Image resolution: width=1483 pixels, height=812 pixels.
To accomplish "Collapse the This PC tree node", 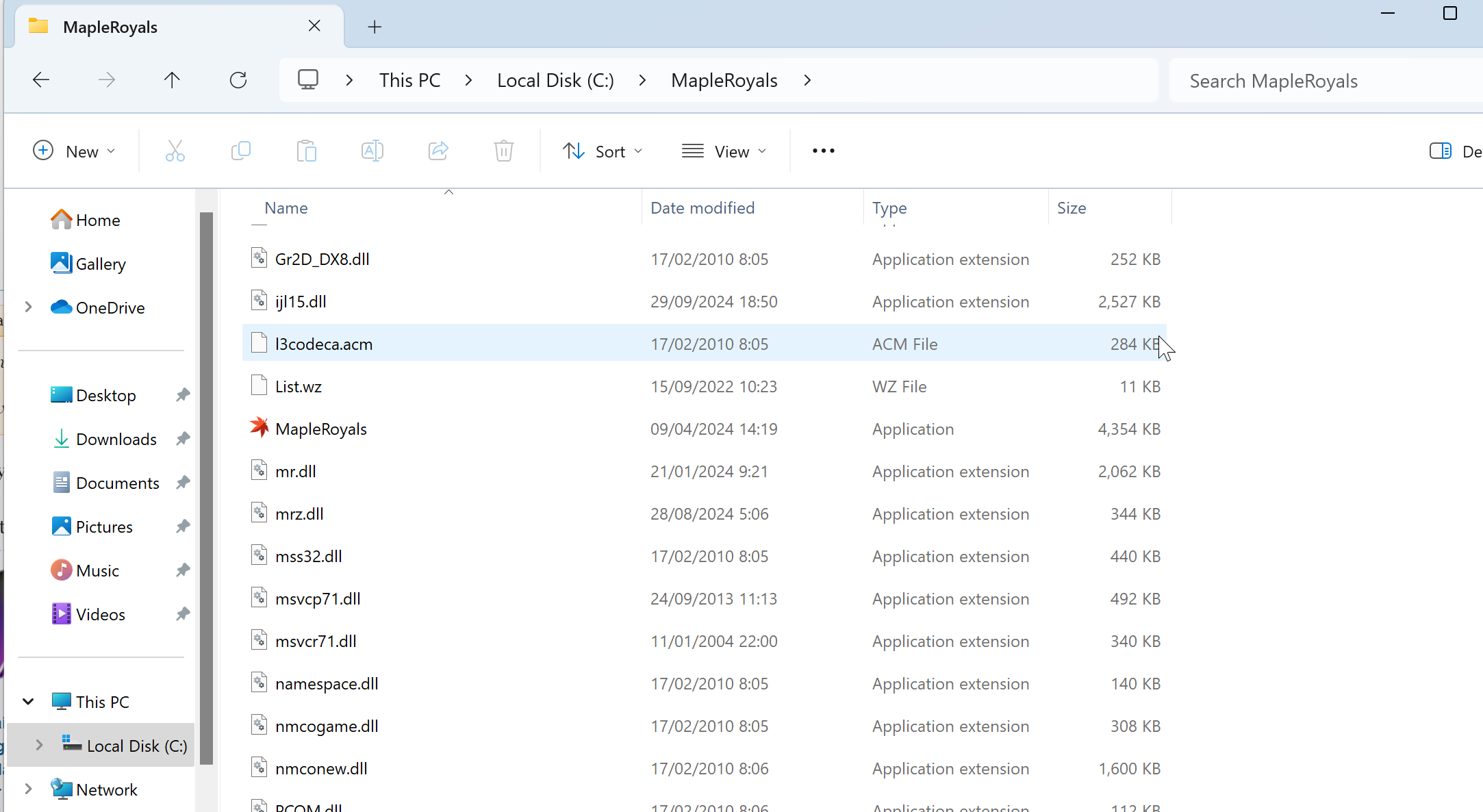I will click(28, 702).
